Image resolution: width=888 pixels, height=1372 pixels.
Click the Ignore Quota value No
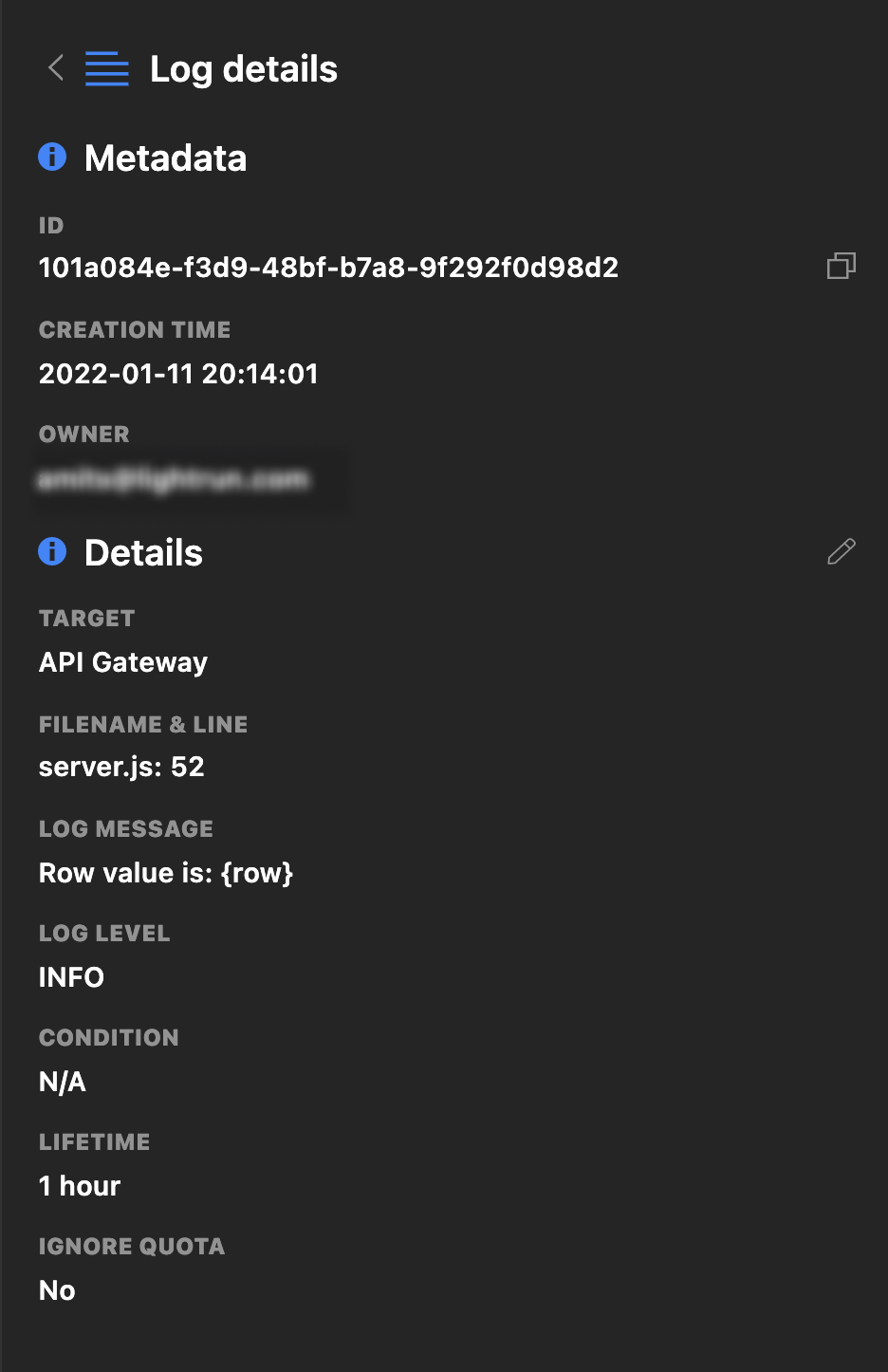pyautogui.click(x=57, y=1290)
